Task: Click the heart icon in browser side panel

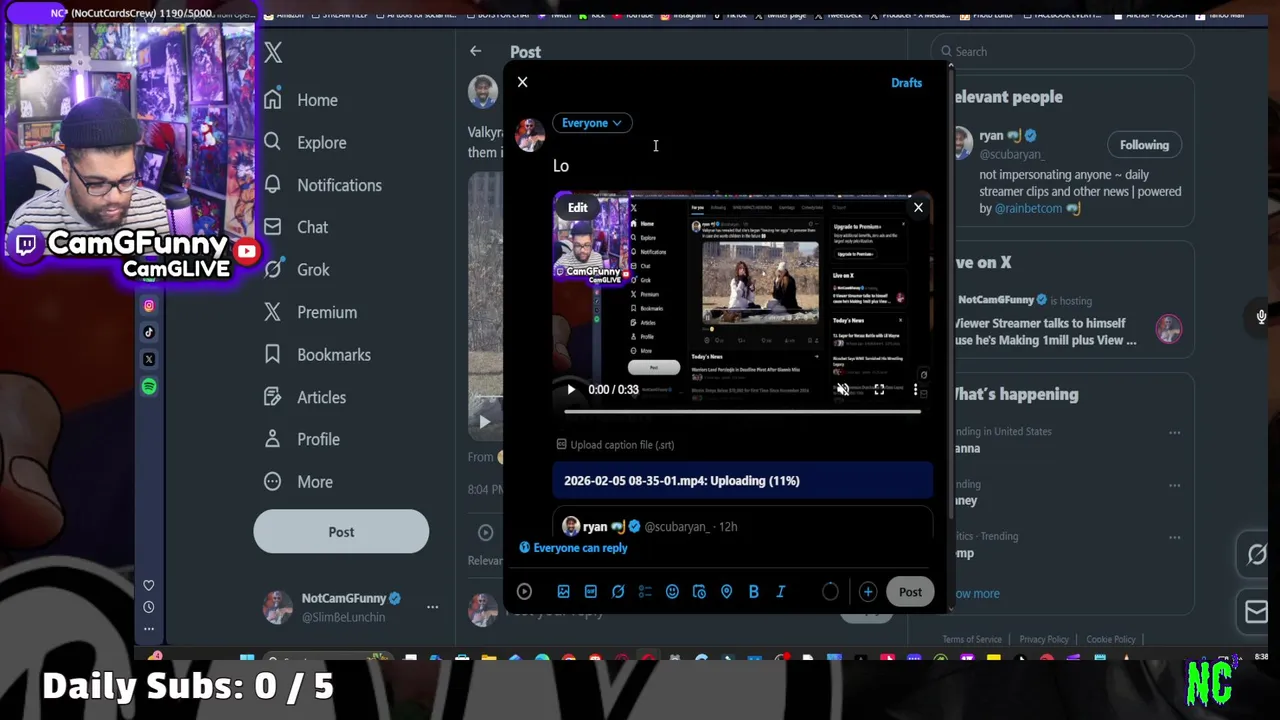Action: coord(149,585)
